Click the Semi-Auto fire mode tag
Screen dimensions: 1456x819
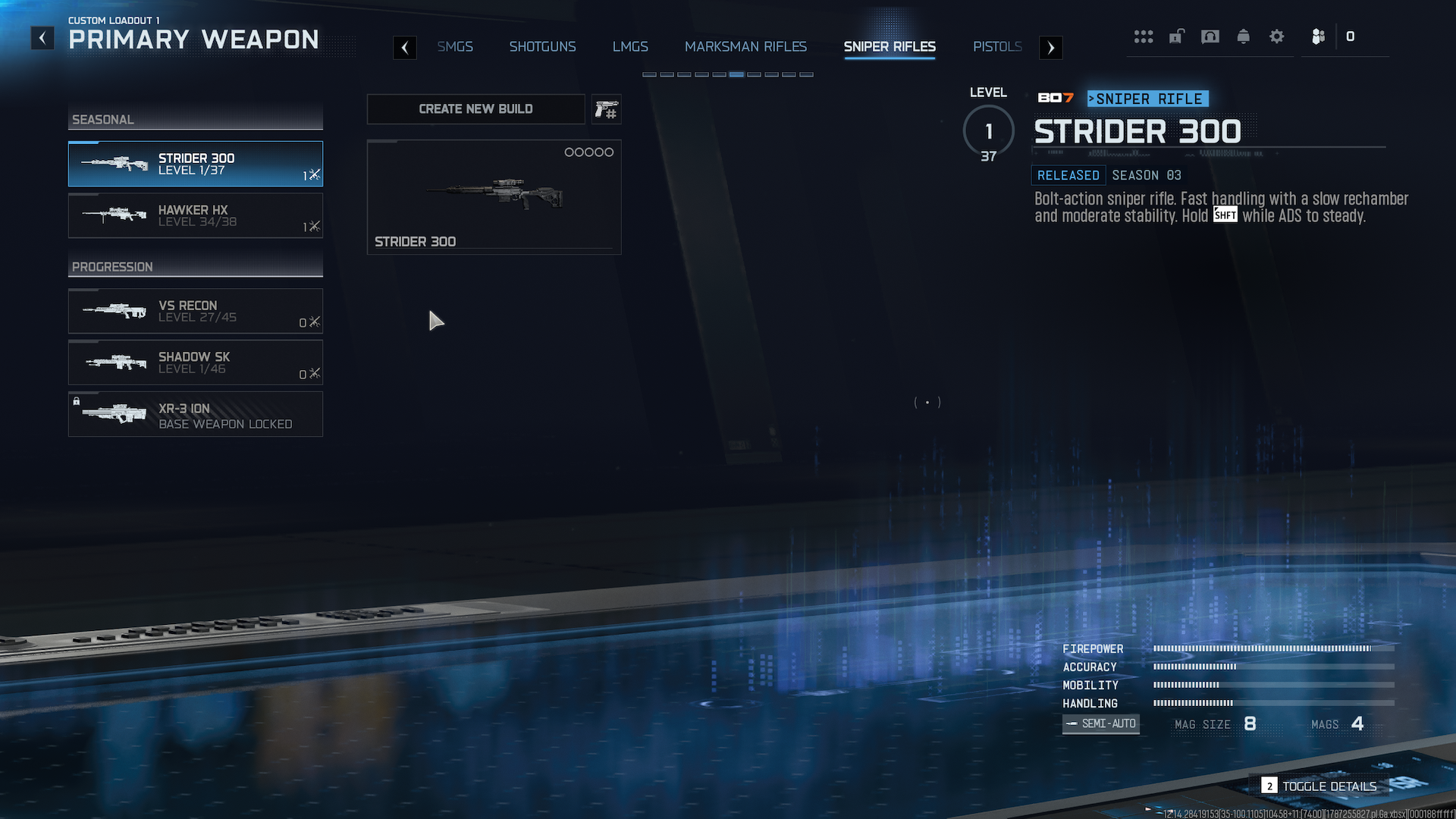(x=1101, y=724)
